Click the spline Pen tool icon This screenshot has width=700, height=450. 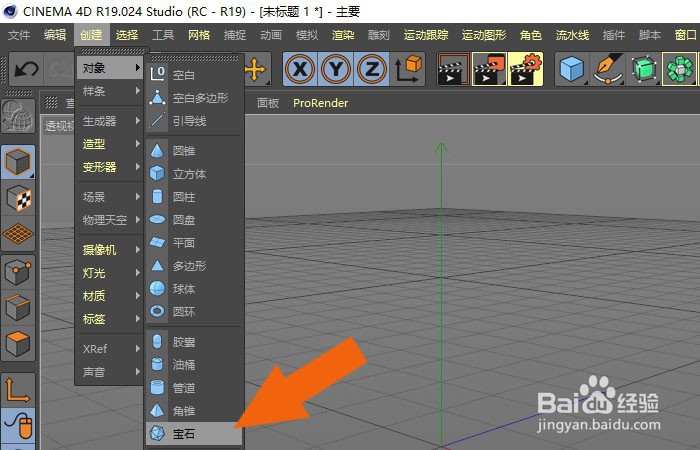point(608,69)
